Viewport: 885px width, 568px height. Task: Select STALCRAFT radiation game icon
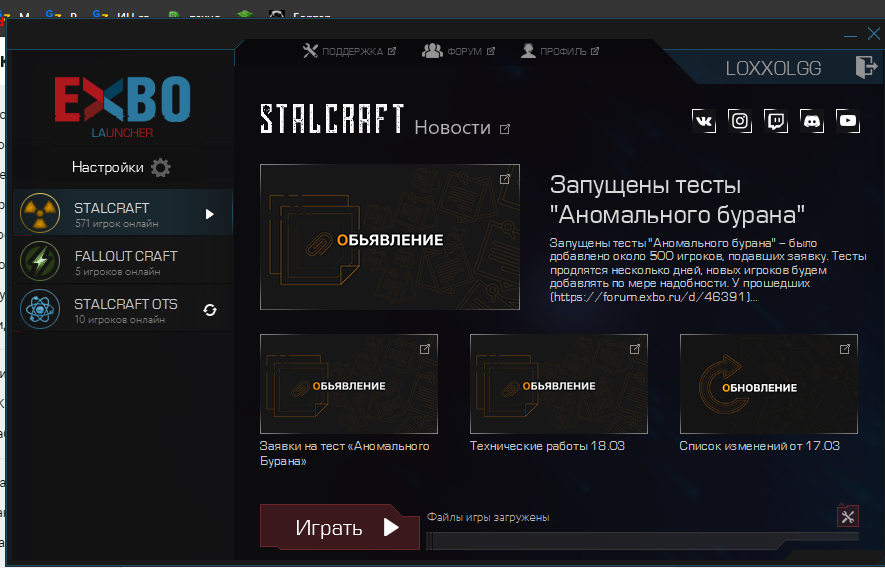40,213
